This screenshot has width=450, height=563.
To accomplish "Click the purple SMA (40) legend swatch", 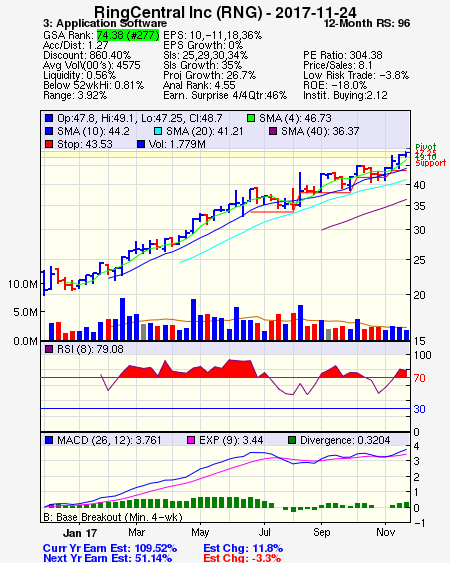I will 273,131.
